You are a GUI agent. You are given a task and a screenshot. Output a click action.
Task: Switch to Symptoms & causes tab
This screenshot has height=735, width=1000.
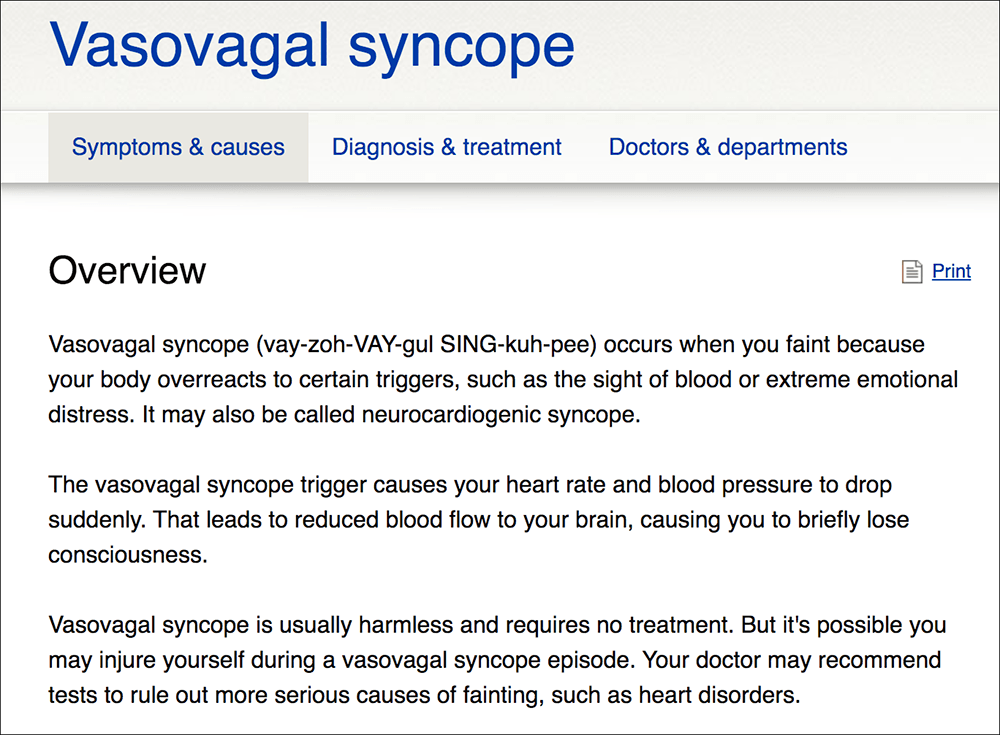click(x=178, y=147)
